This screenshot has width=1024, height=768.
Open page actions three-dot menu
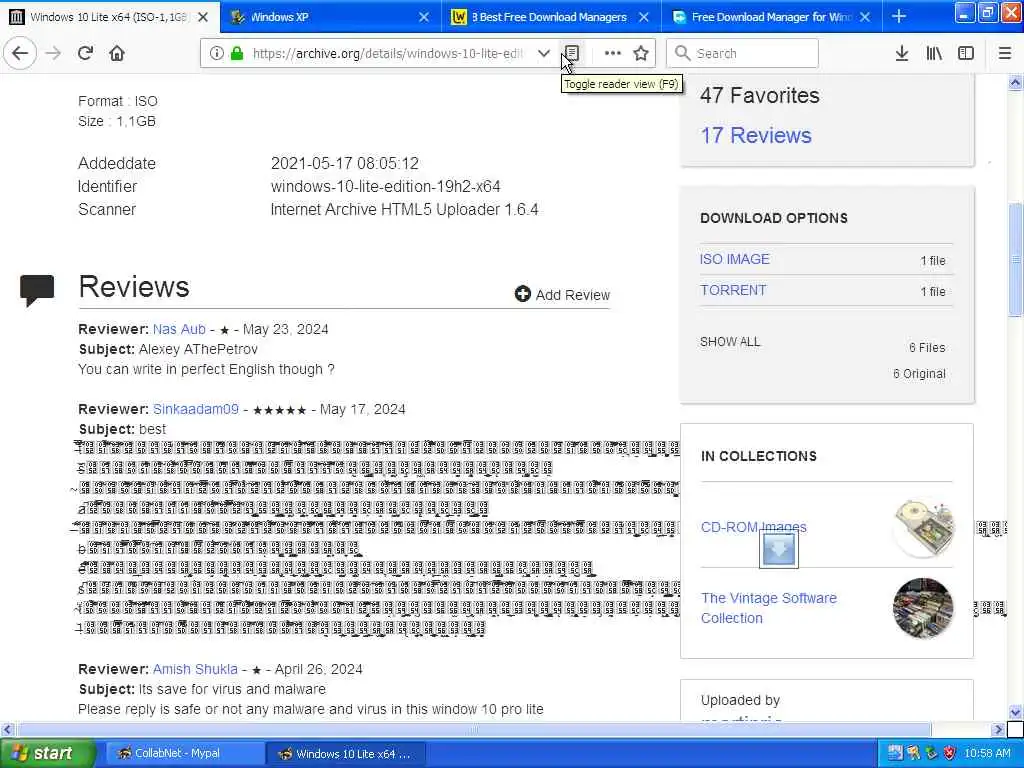pyautogui.click(x=613, y=53)
